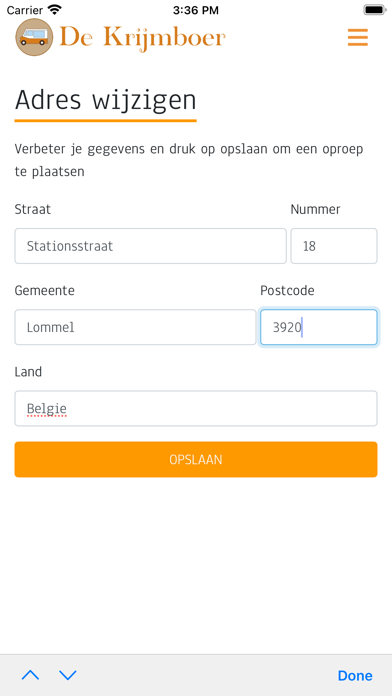Click the Adres wijzigen heading

106,101
